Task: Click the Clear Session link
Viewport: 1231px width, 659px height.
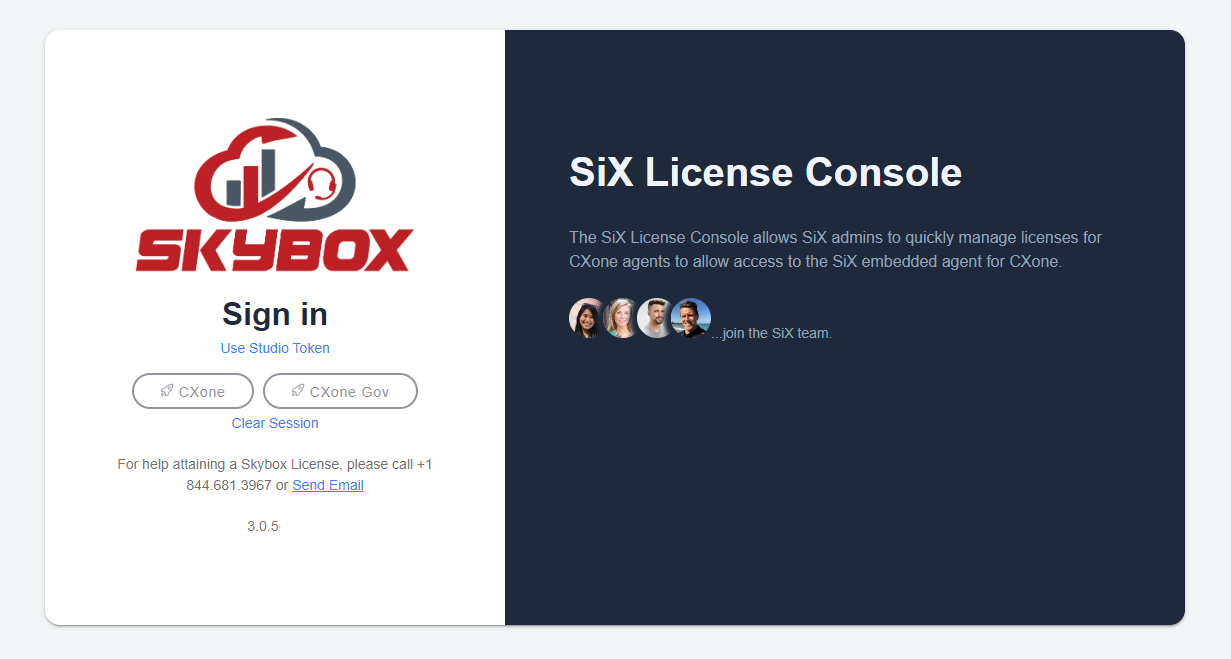Action: tap(275, 423)
